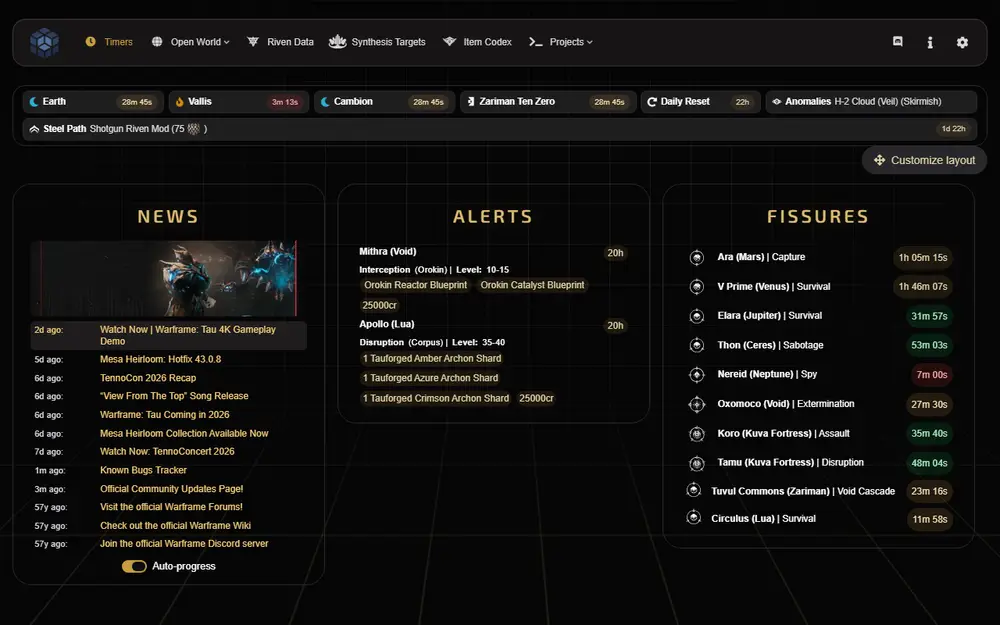This screenshot has width=1000, height=625.
Task: Click the 7m 00s Nereid timer badge
Action: click(x=932, y=374)
